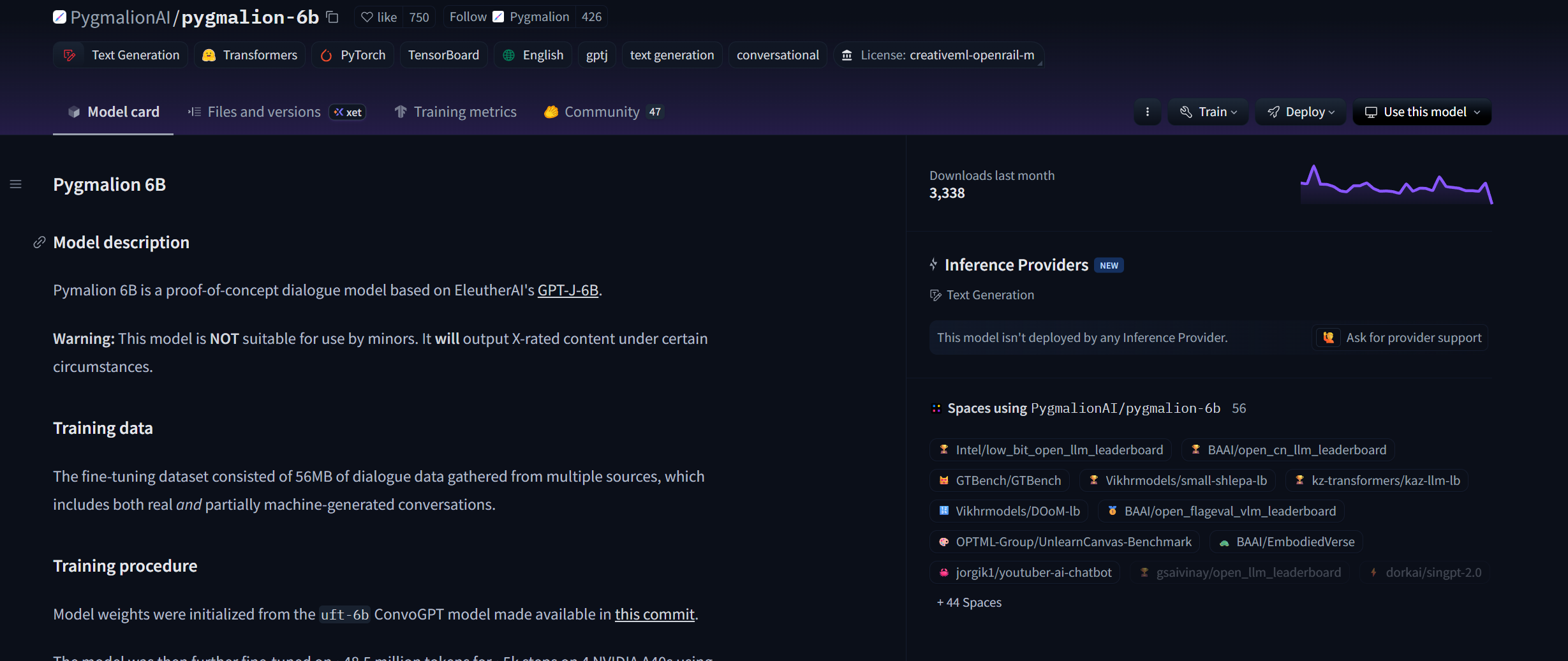Screen dimensions: 1568x661
Task: Click the NEW badge beside Inference Providers
Action: tap(1109, 265)
